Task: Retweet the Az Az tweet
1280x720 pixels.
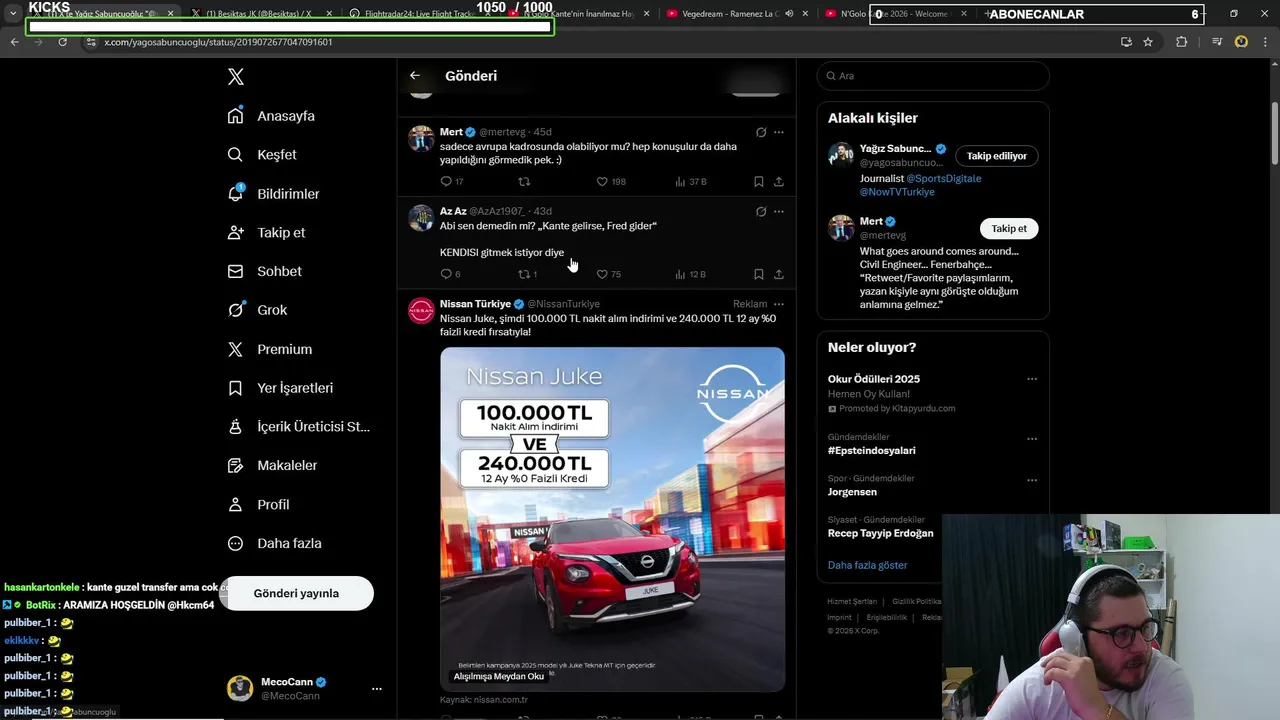Action: coord(527,274)
